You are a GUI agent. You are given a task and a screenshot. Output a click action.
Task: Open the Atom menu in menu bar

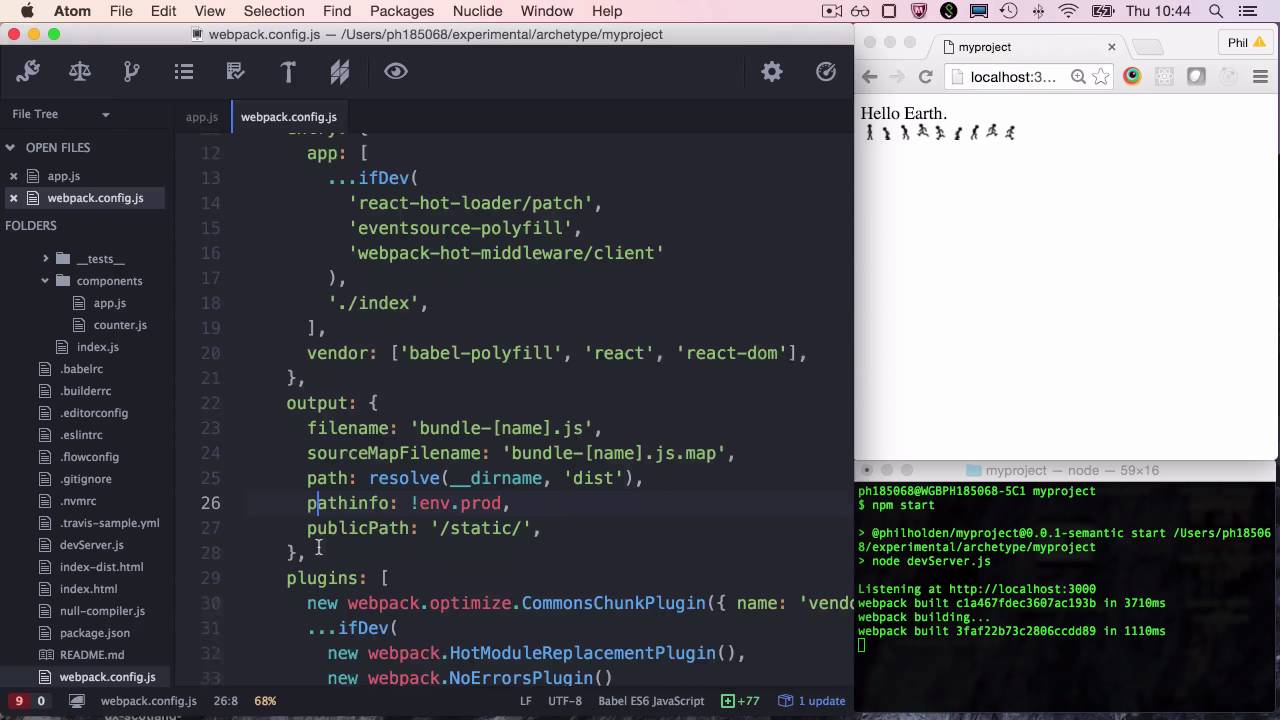pos(72,11)
